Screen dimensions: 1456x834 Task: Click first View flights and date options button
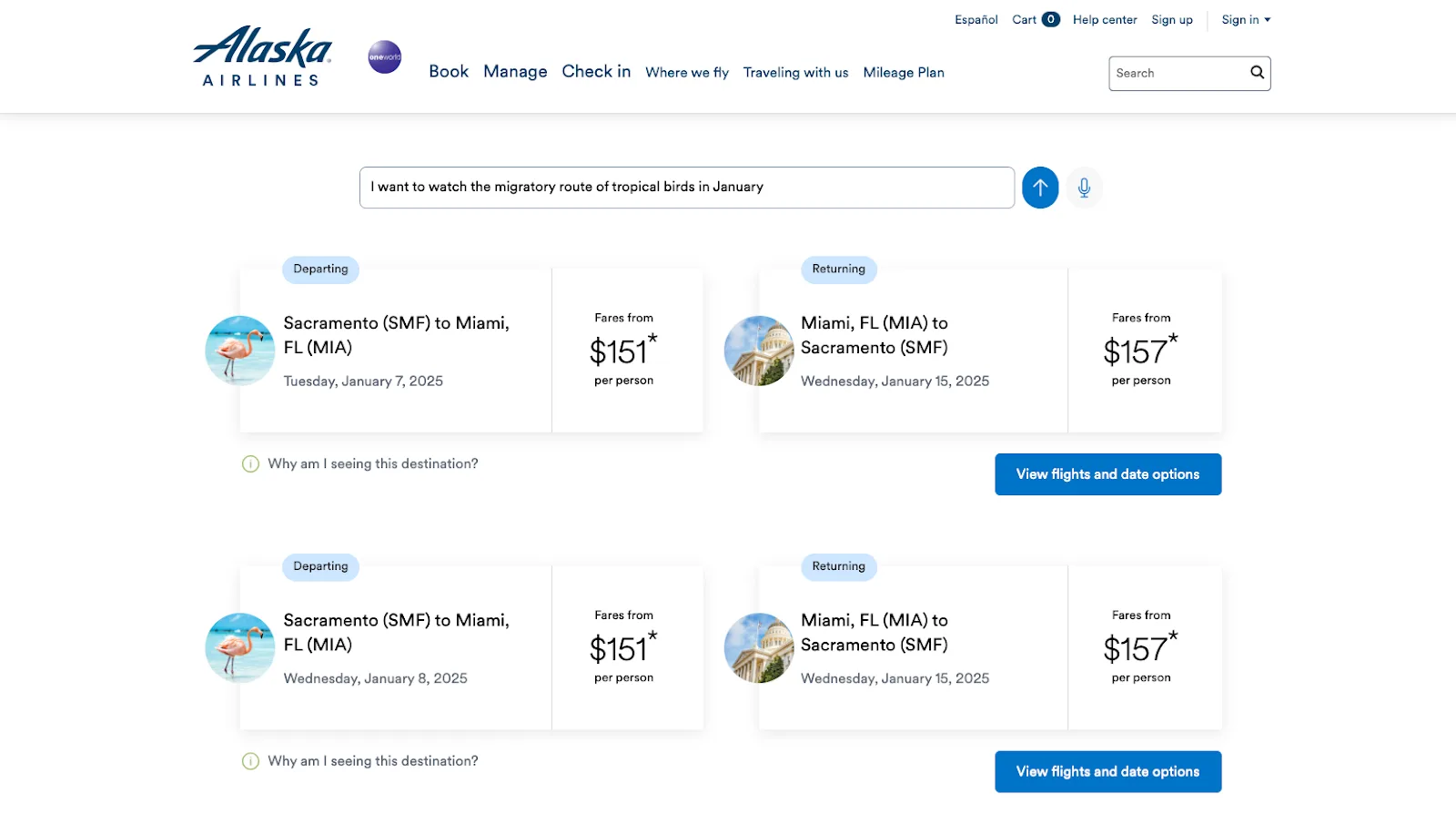point(1107,474)
